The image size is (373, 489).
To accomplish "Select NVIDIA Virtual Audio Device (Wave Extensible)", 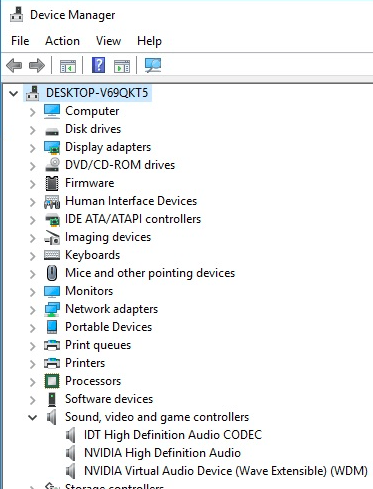I will click(x=226, y=471).
